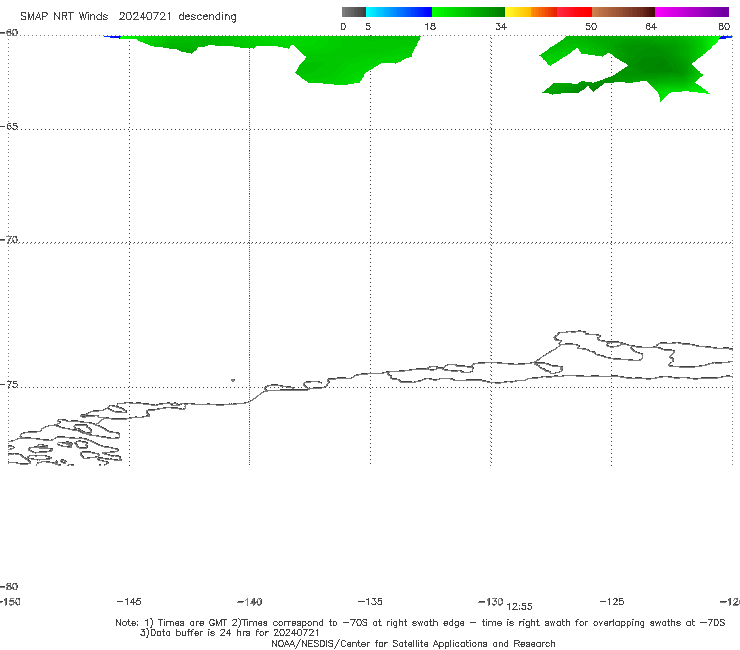740x650 pixels.
Task: Click the NOAA/NESDIS credit line
Action: pyautogui.click(x=413, y=644)
